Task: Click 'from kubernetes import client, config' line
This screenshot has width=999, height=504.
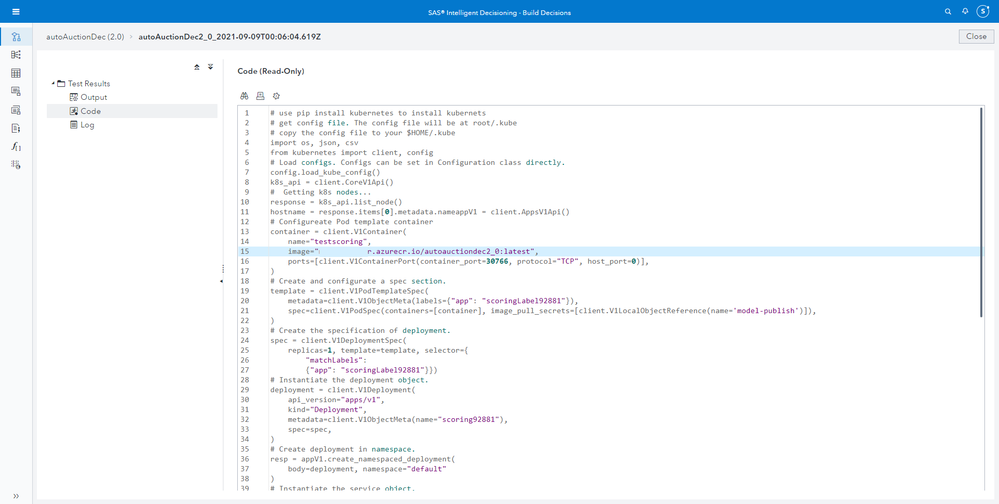Action: click(352, 153)
